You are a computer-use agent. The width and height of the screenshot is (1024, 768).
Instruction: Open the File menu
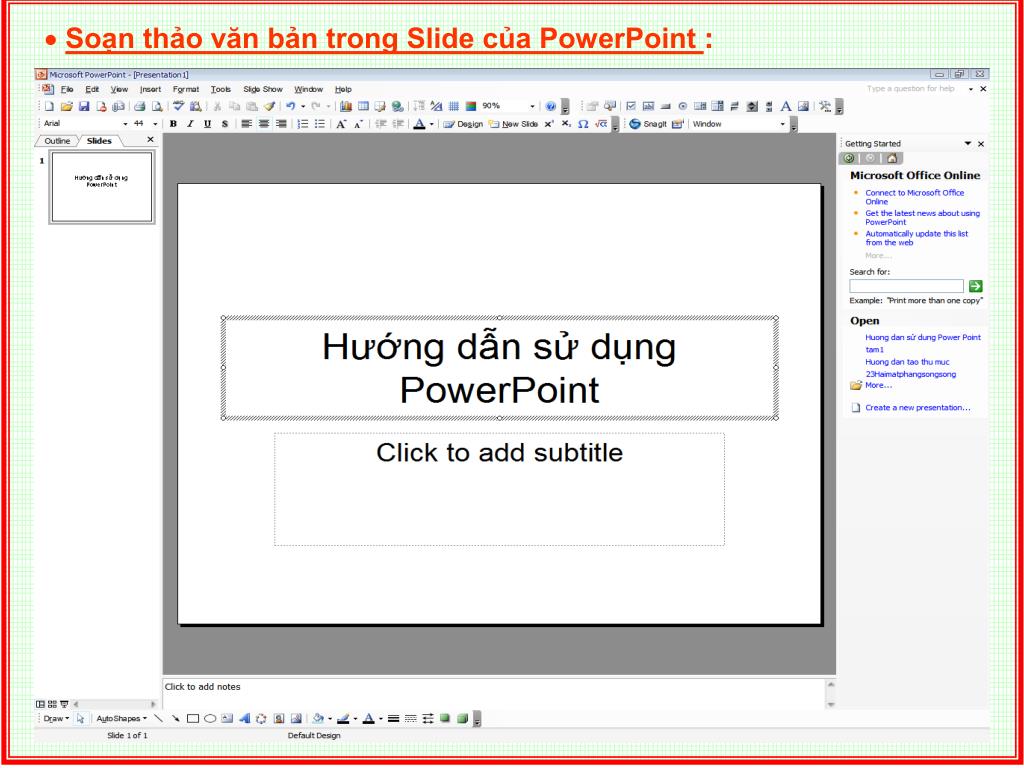(x=67, y=89)
